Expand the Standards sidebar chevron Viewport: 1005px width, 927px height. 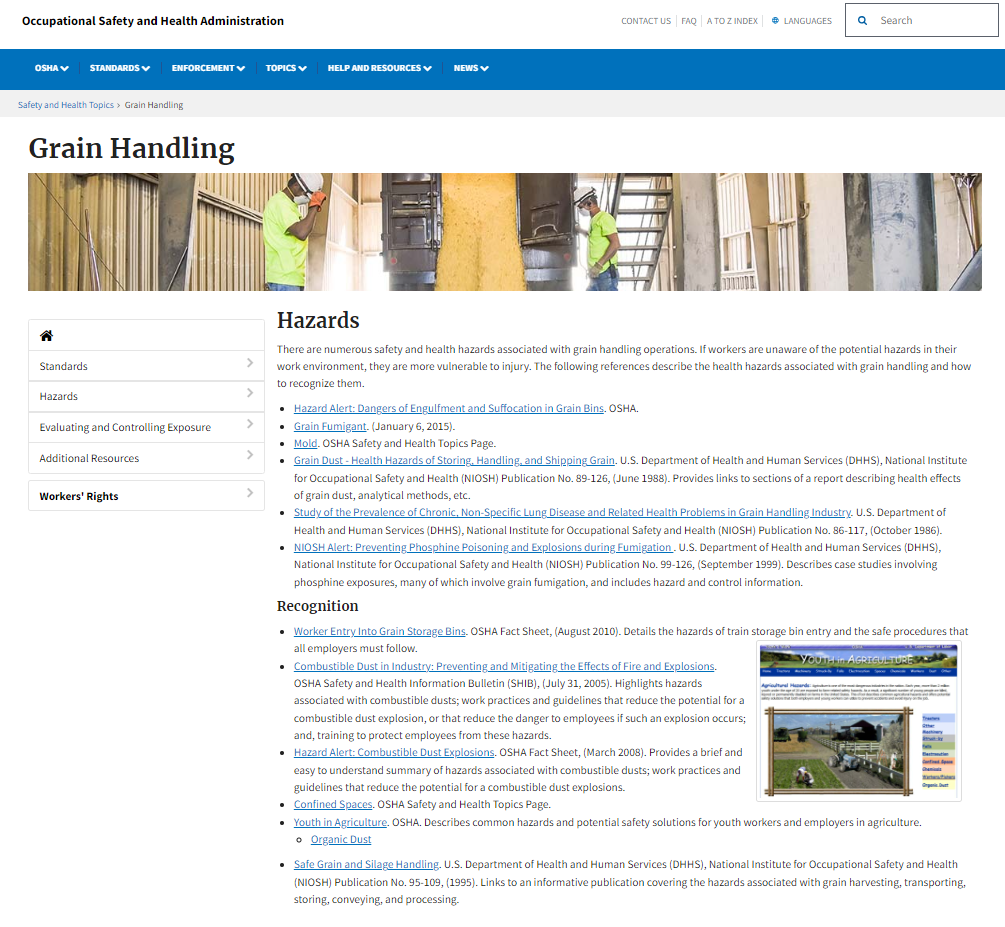[249, 365]
